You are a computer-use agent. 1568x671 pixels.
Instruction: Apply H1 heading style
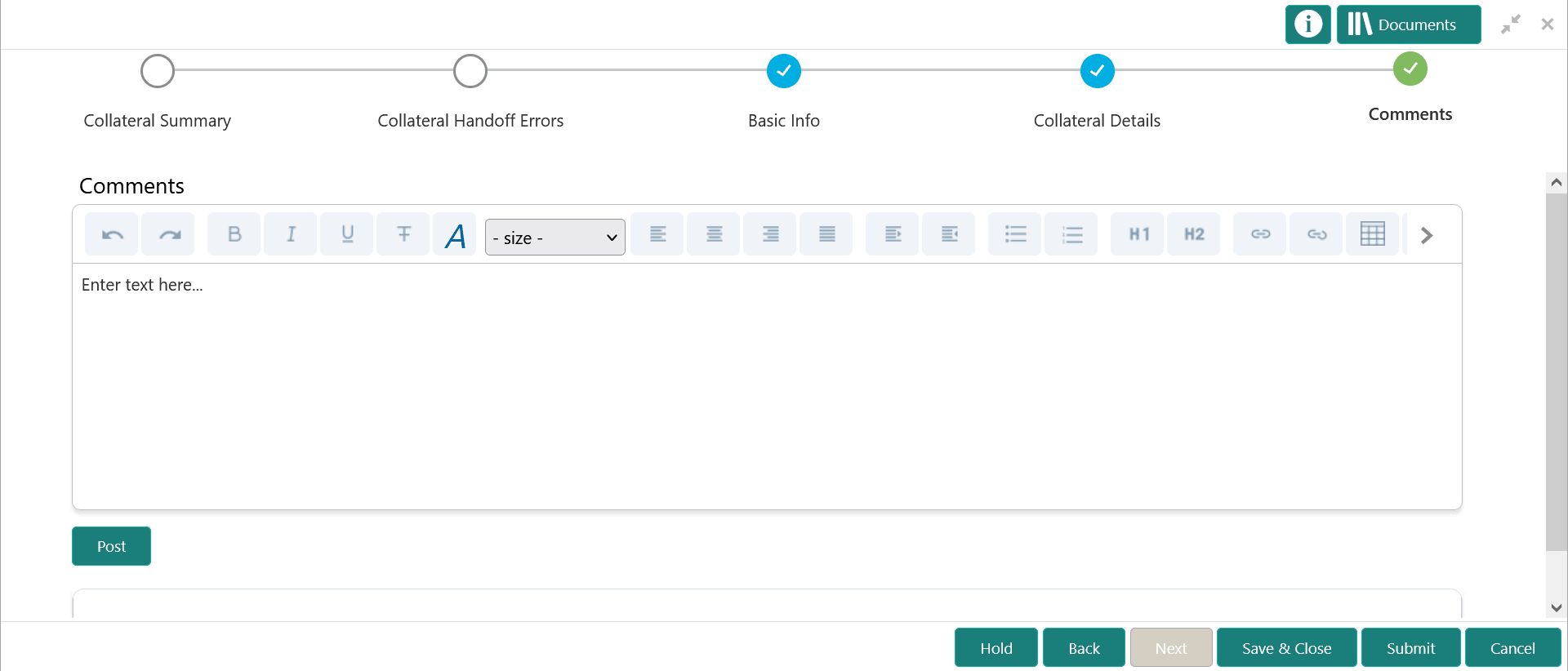pyautogui.click(x=1138, y=234)
